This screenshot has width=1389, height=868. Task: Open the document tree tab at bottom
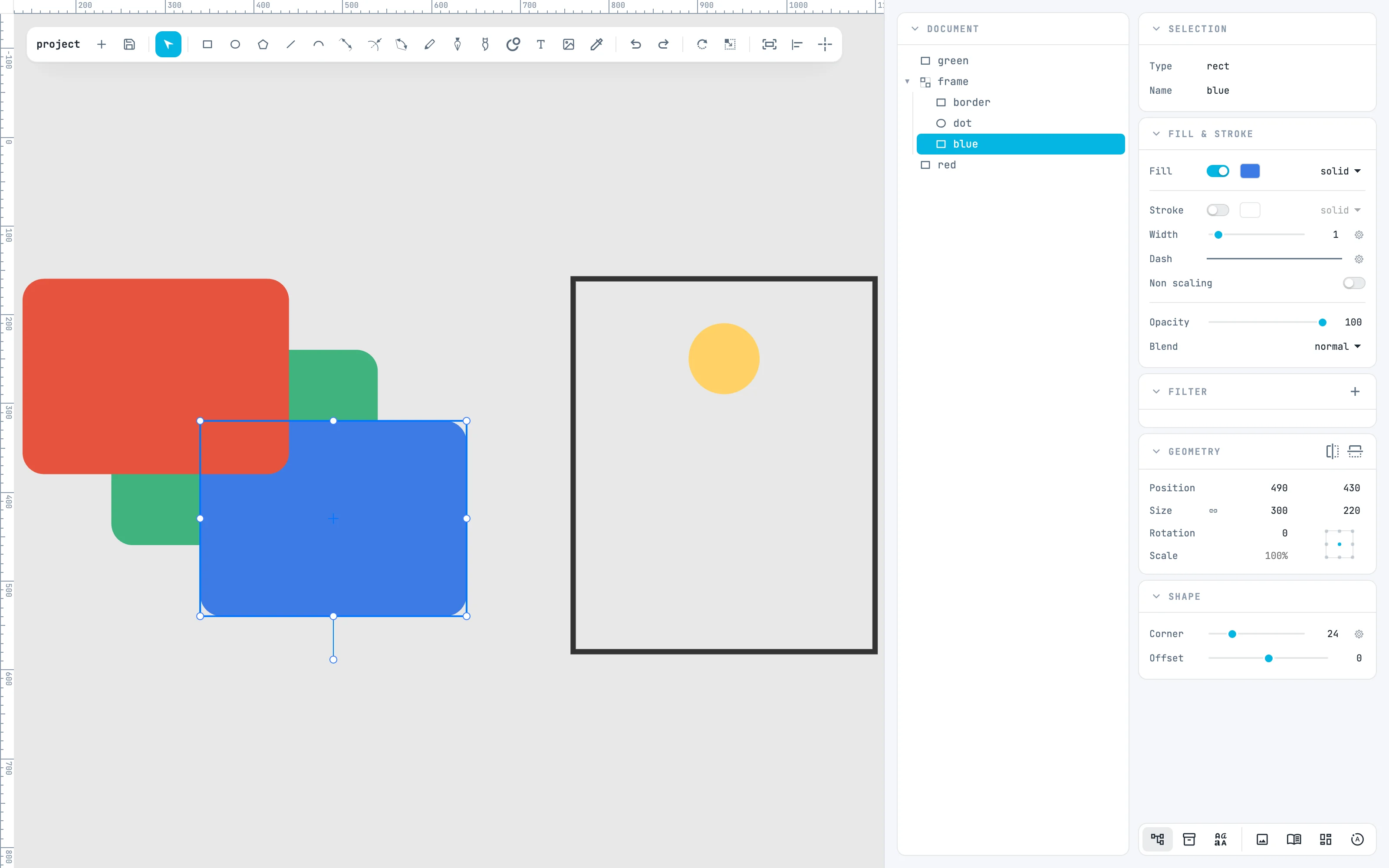pos(1157,839)
